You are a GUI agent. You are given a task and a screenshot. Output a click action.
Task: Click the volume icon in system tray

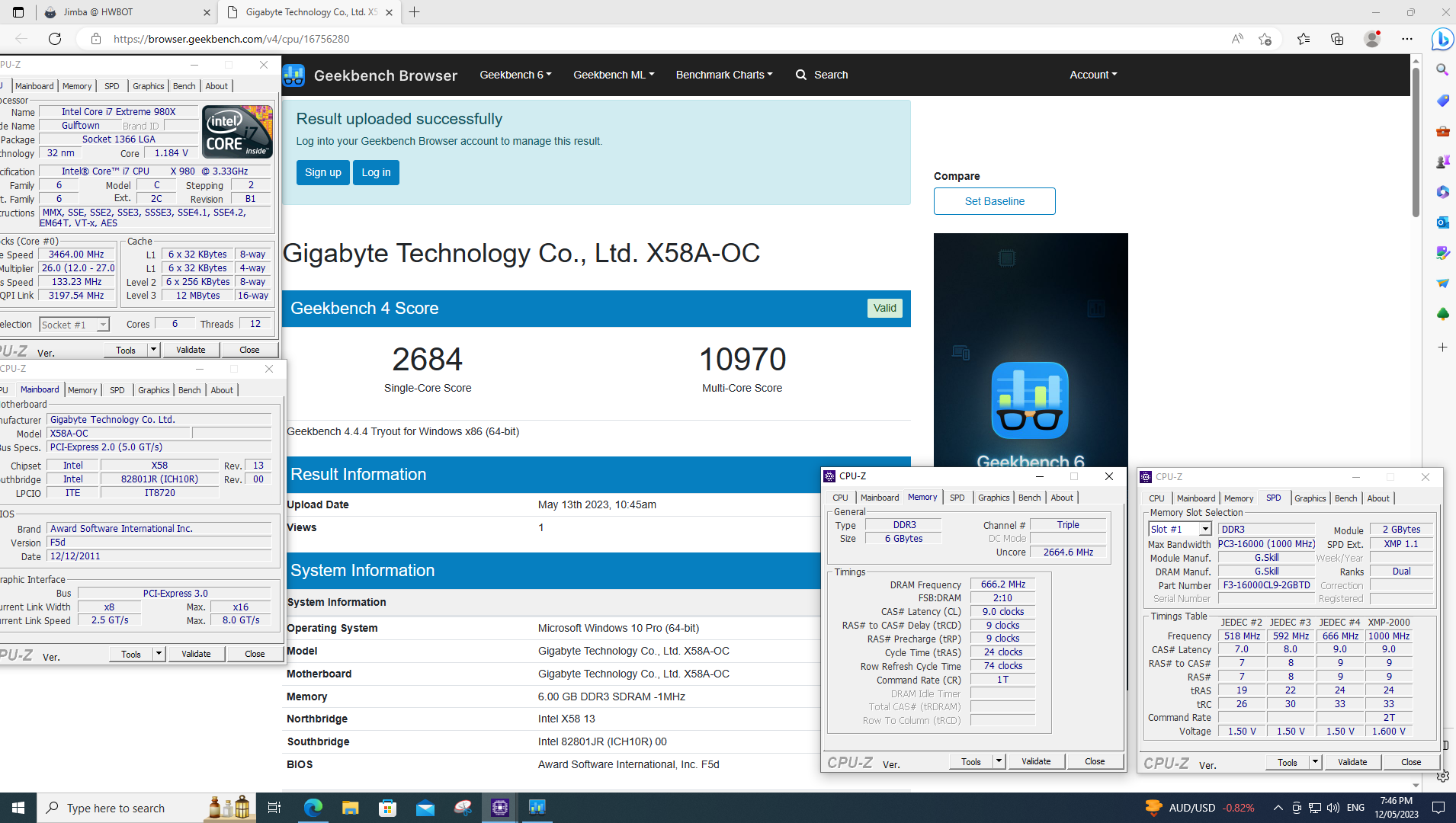[x=1333, y=808]
